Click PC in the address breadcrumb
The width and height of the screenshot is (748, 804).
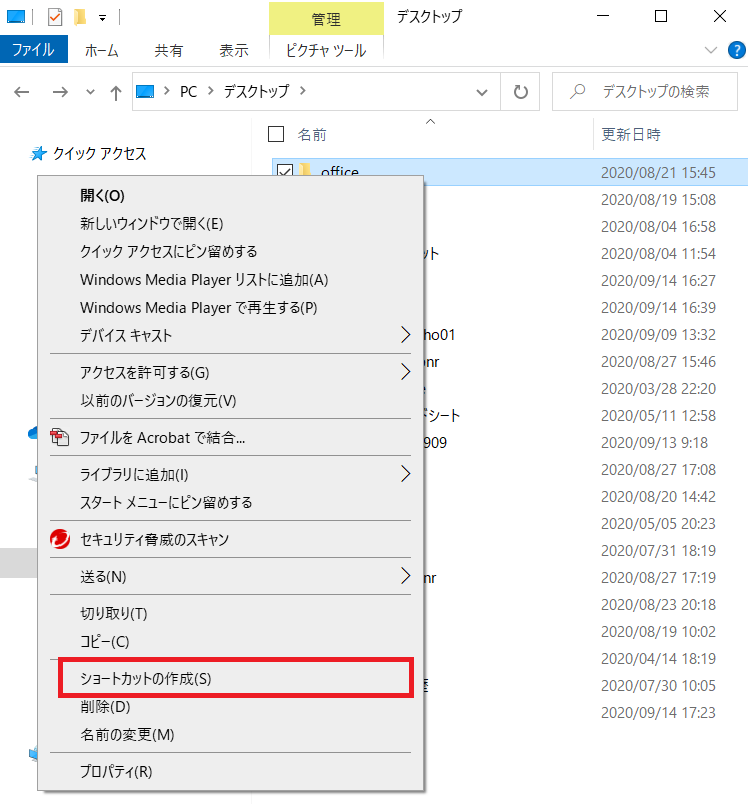[188, 91]
